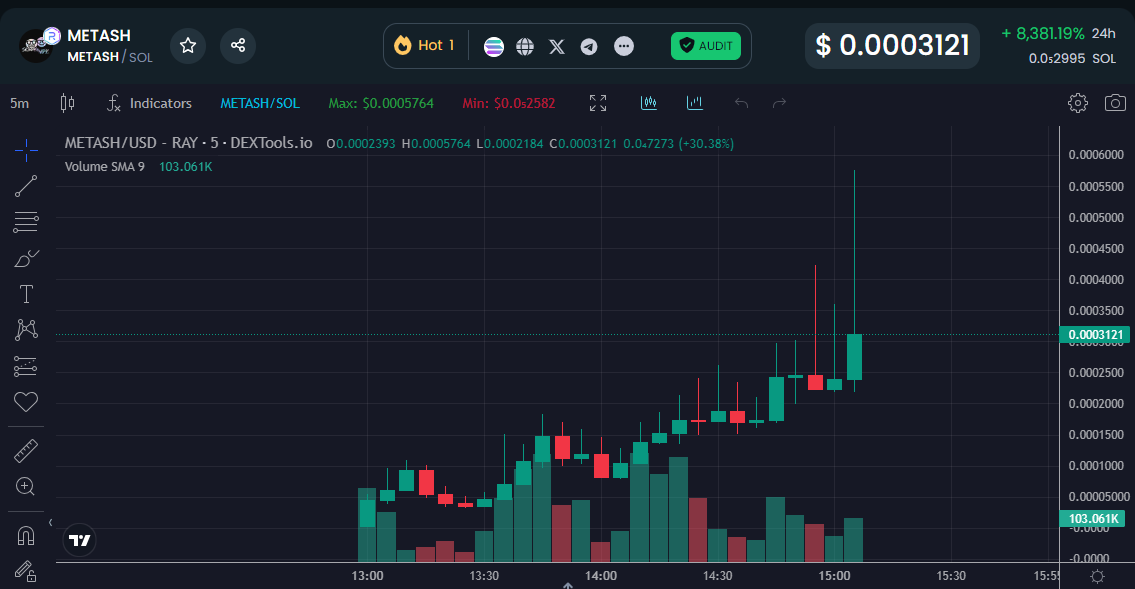Screen dimensions: 1135x589
Task: Toggle lock drawings pencil icon
Action: point(26,572)
